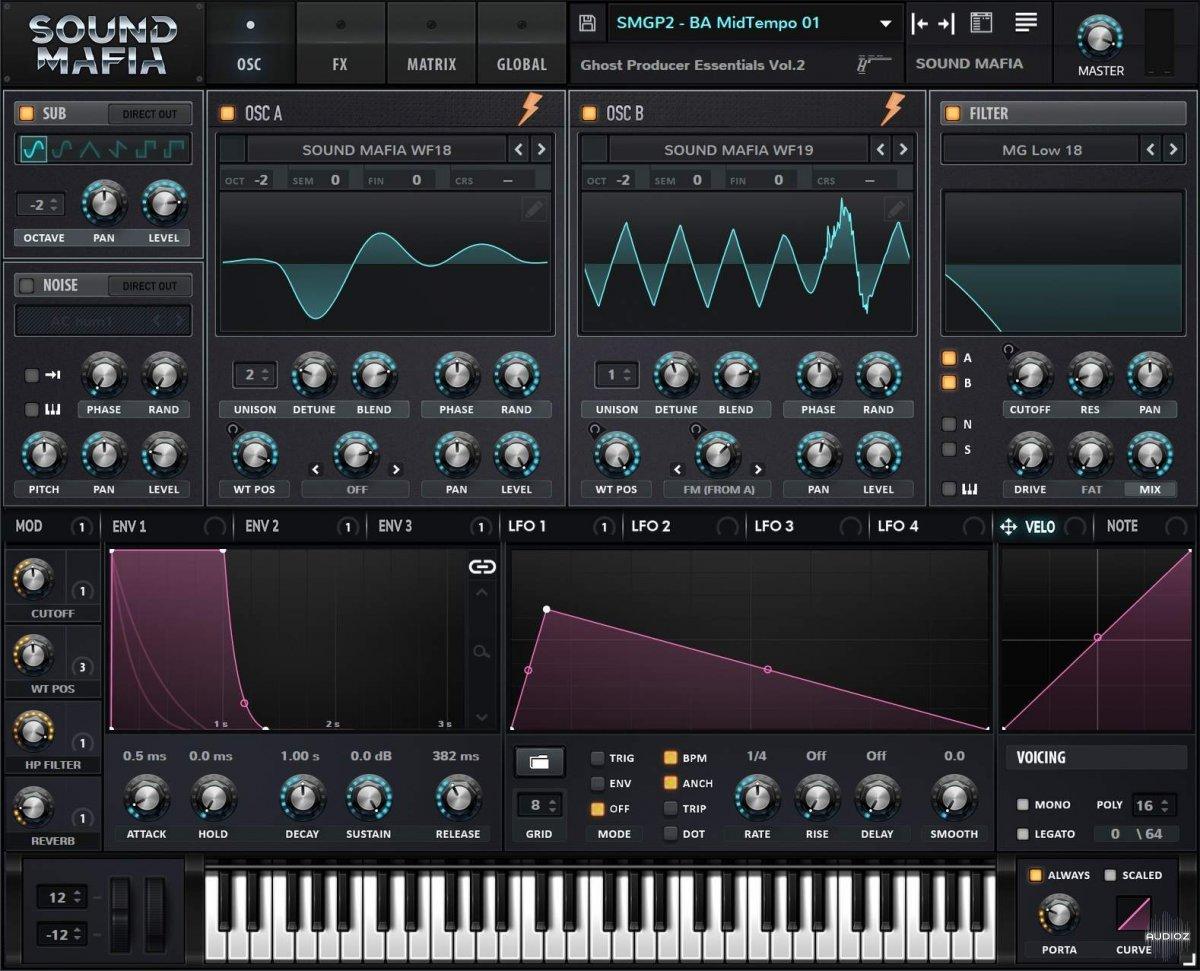Viewport: 1200px width, 971px height.
Task: Toggle the FILTER power switch
Action: coord(951,113)
